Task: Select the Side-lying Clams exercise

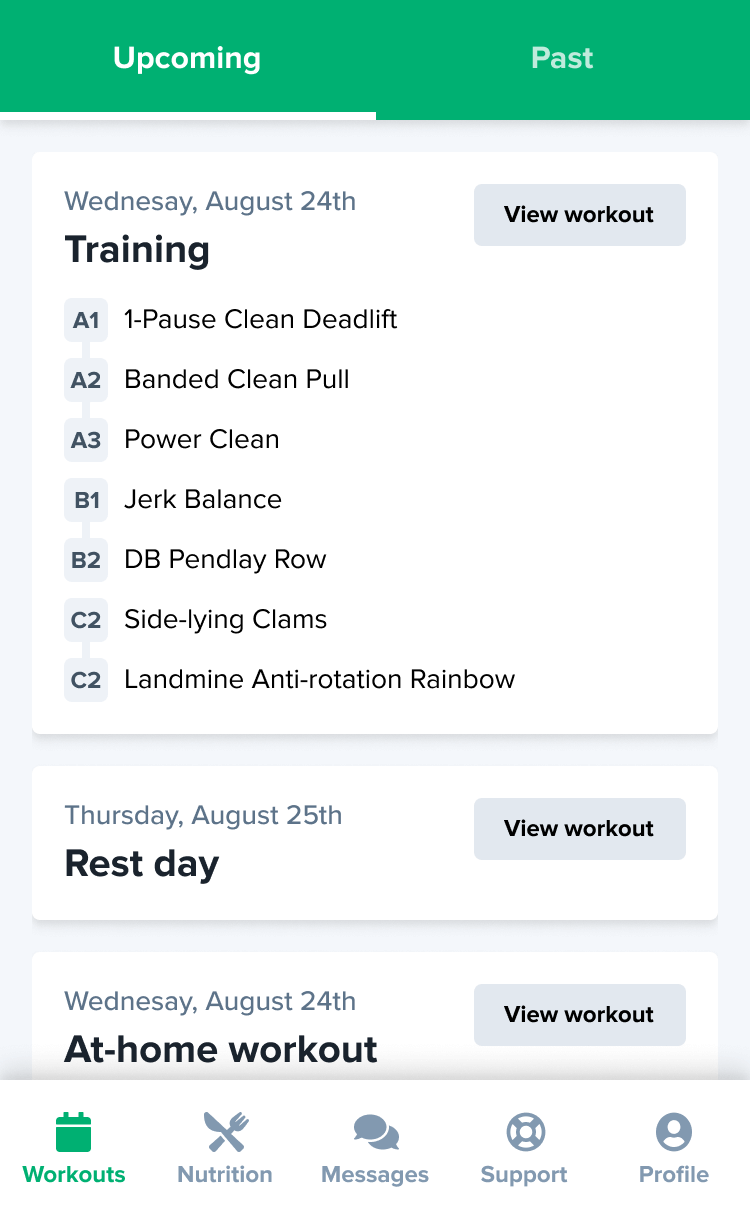Action: [x=225, y=620]
